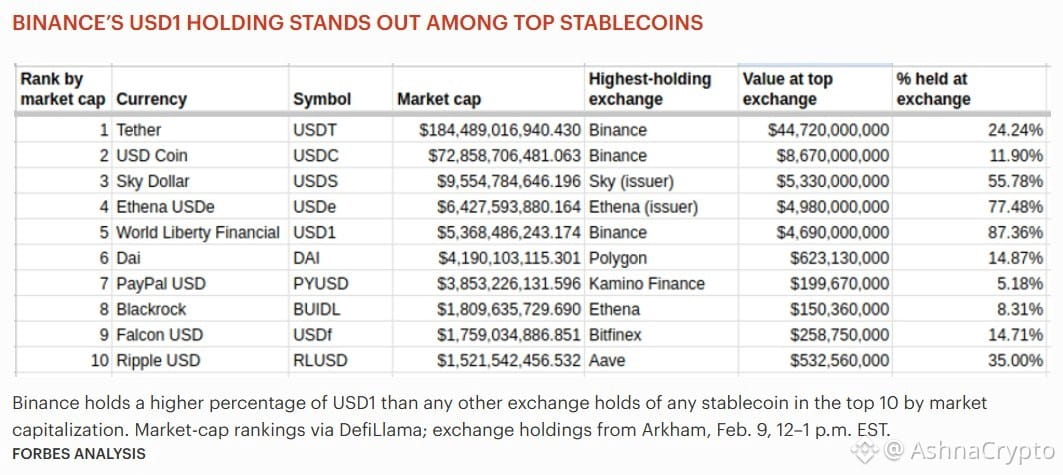Select the % held at exchange header
The height and width of the screenshot is (475, 1063).
pyautogui.click(x=934, y=89)
